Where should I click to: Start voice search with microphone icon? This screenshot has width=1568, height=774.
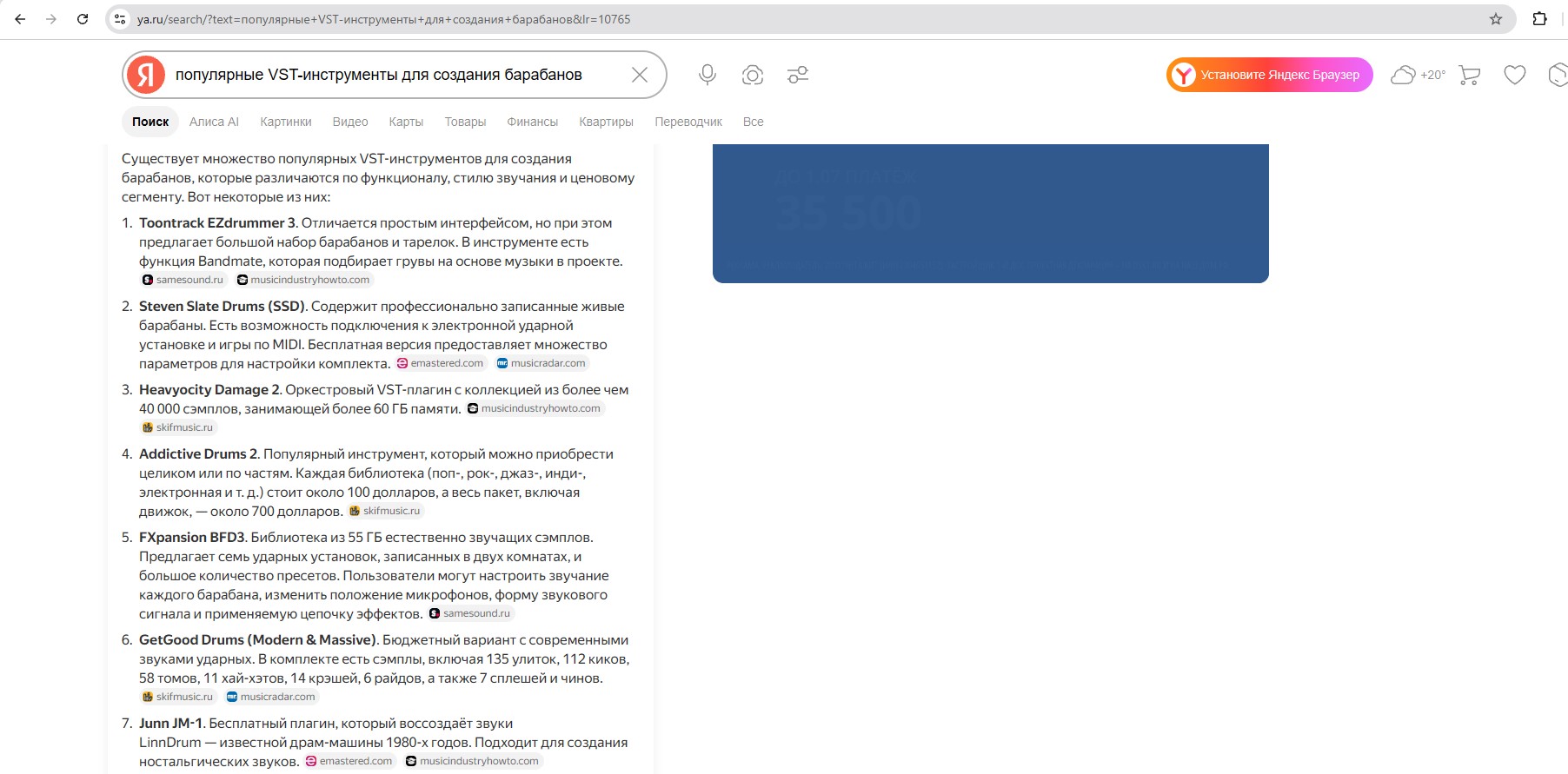pyautogui.click(x=708, y=75)
